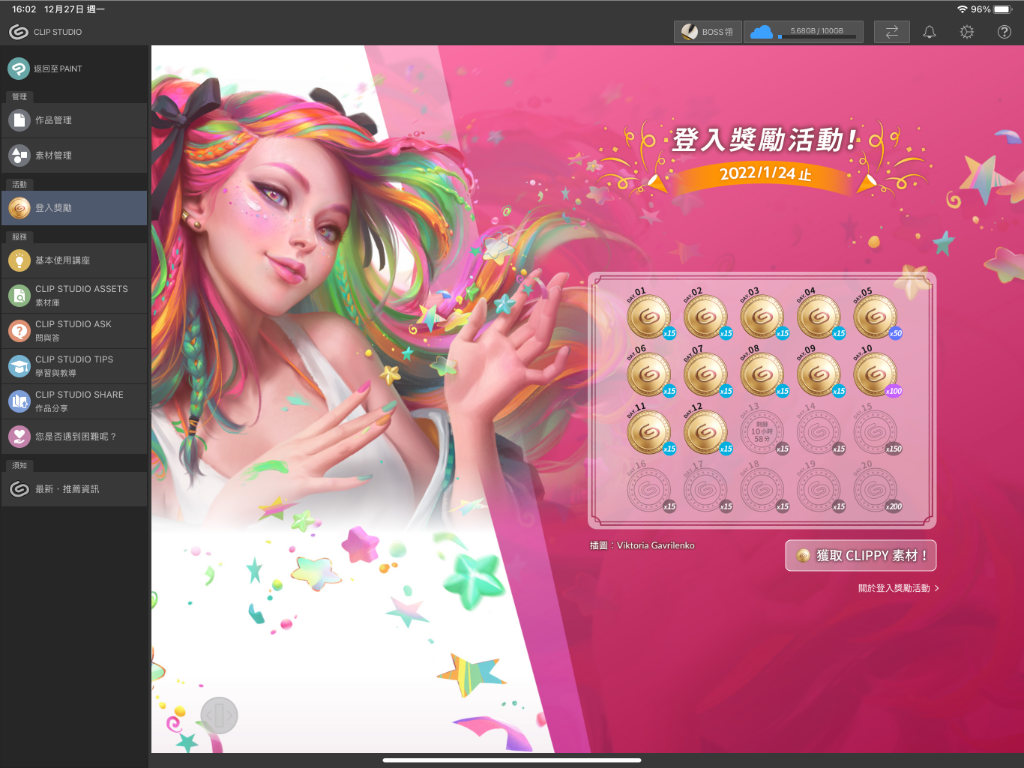The image size is (1024, 768).
Task: Click Day 14 locked coin
Action: click(818, 432)
